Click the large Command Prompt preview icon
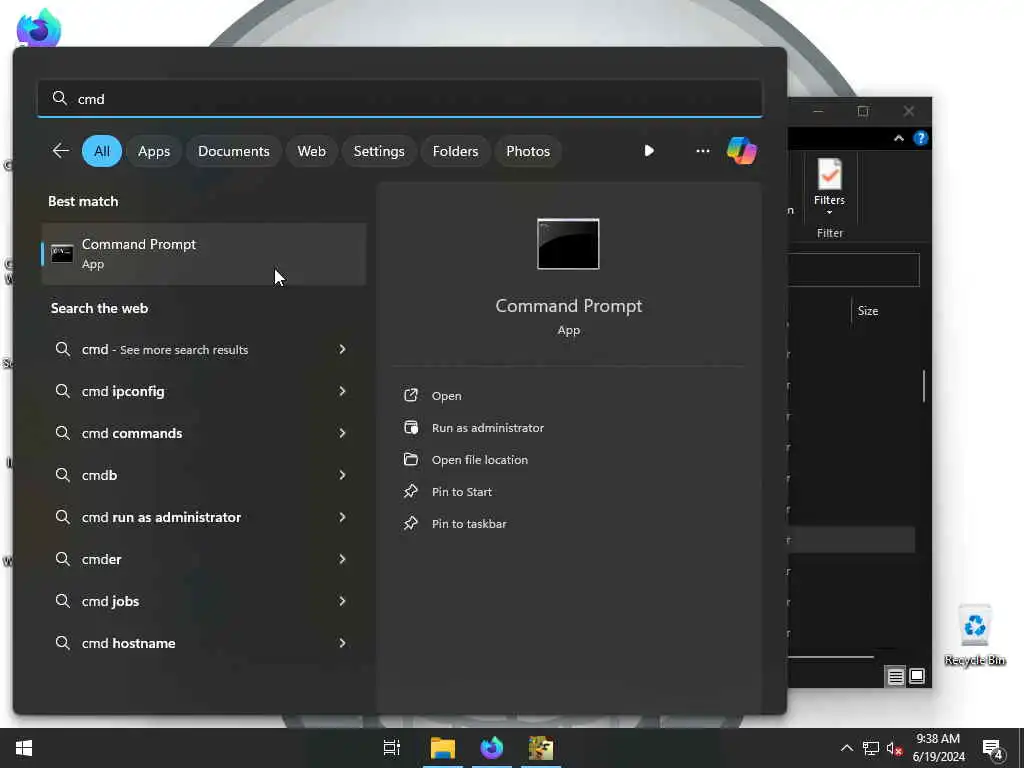The width and height of the screenshot is (1024, 768). pos(568,244)
